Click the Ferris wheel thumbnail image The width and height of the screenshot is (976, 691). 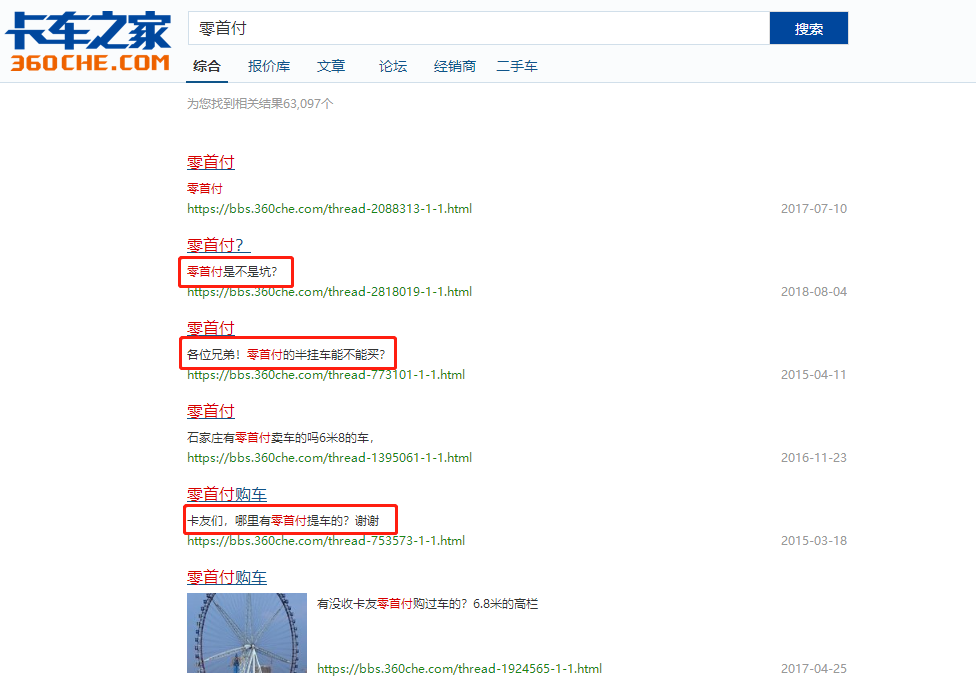tap(247, 632)
